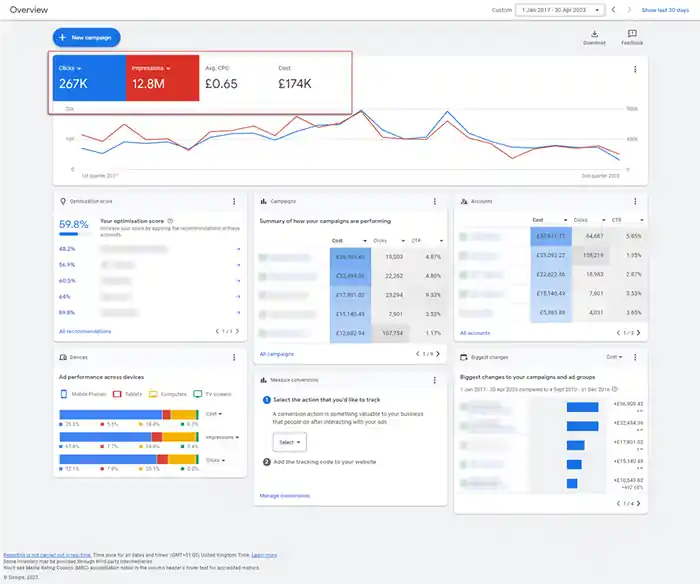The image size is (700, 584).
Task: Open Campaigns table Cost column dropdown
Action: (x=349, y=241)
